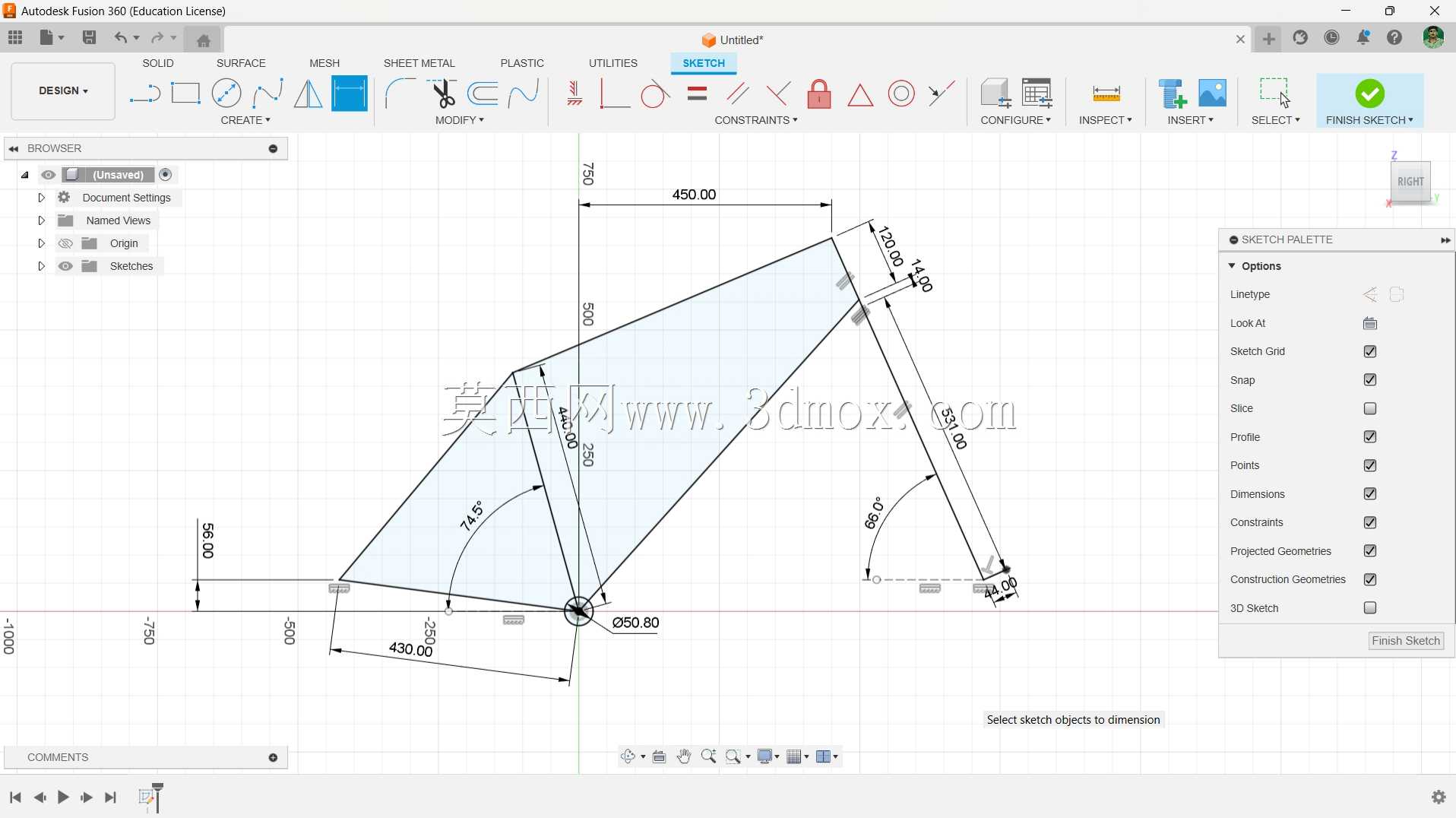Apply the Perpendicular constraint

(x=778, y=94)
